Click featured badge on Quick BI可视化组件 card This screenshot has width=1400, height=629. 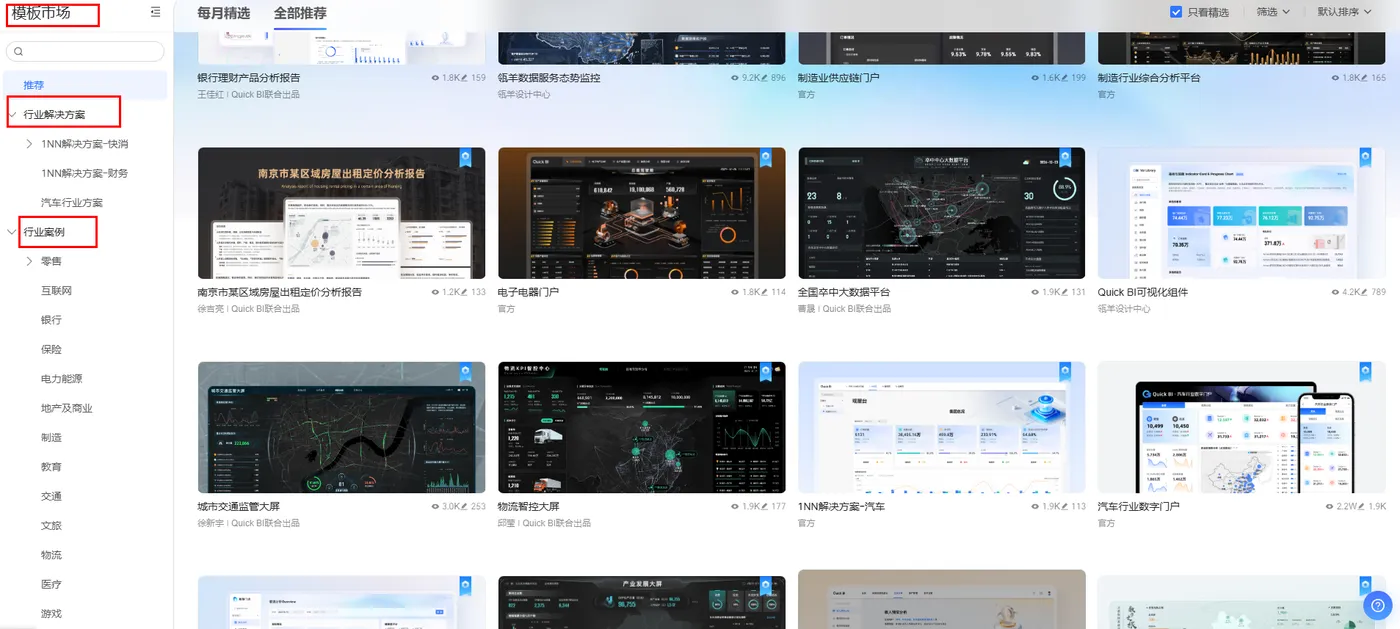[1366, 157]
